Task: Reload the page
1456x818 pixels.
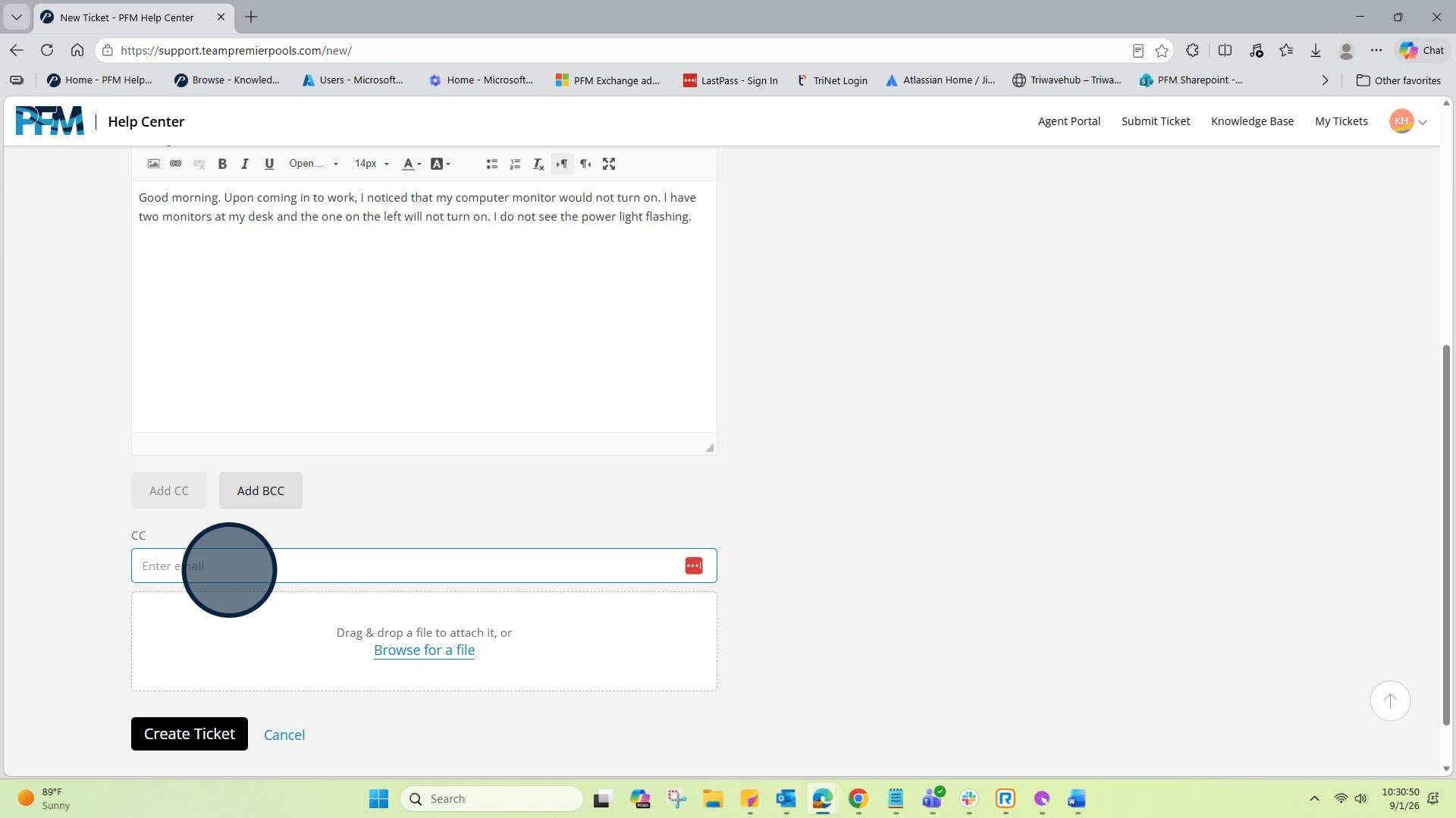Action: pyautogui.click(x=47, y=50)
